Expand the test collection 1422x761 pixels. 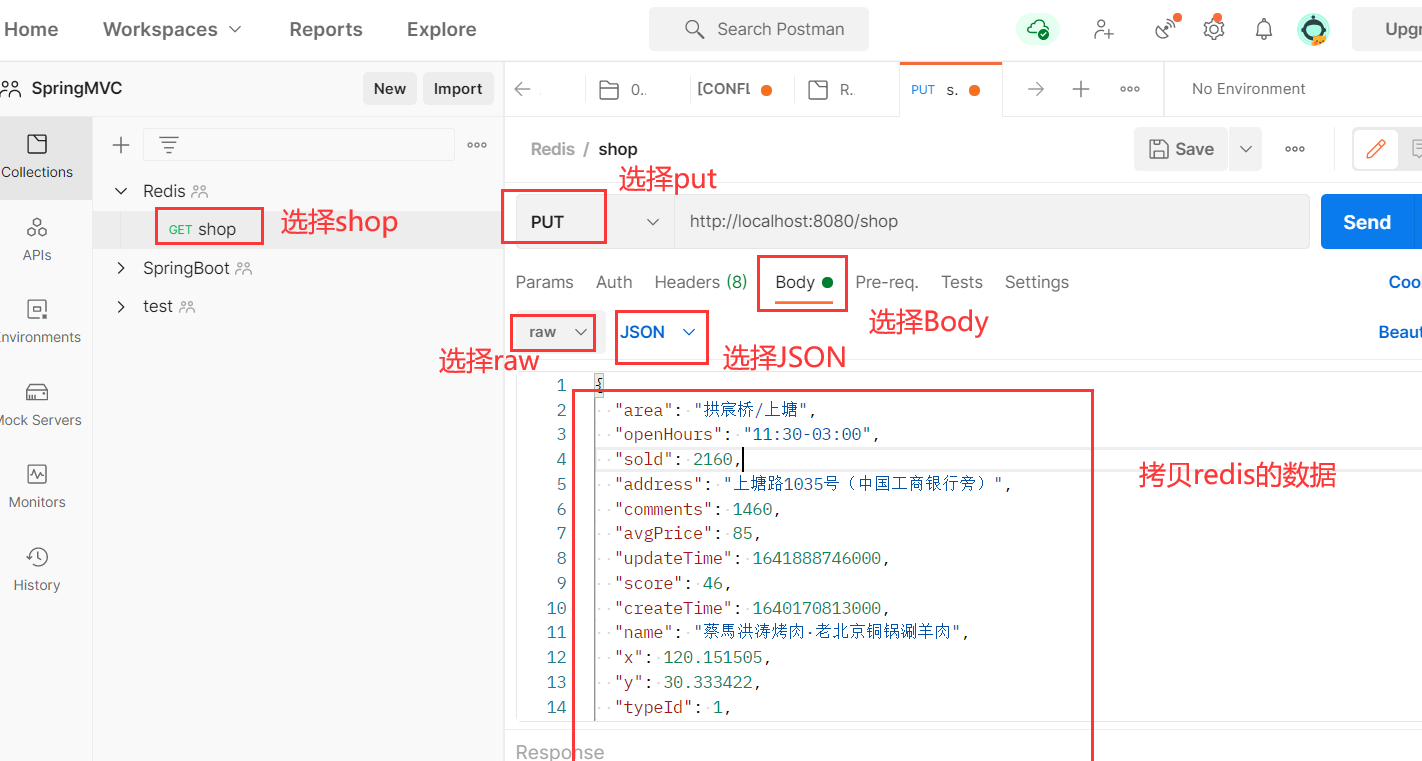(x=121, y=306)
